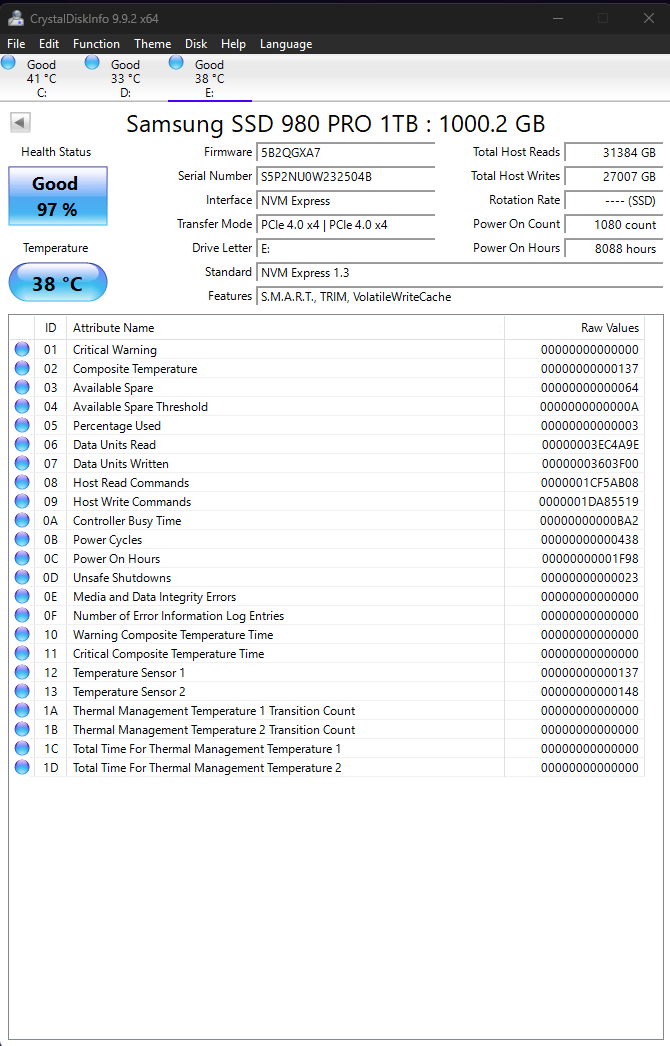670x1046 pixels.
Task: Click the Serial Number field
Action: 346,176
